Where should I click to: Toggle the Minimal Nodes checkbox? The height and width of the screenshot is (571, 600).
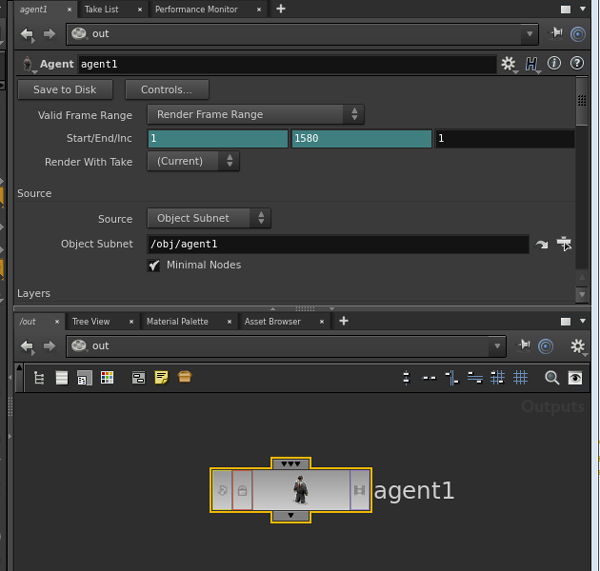coord(153,265)
